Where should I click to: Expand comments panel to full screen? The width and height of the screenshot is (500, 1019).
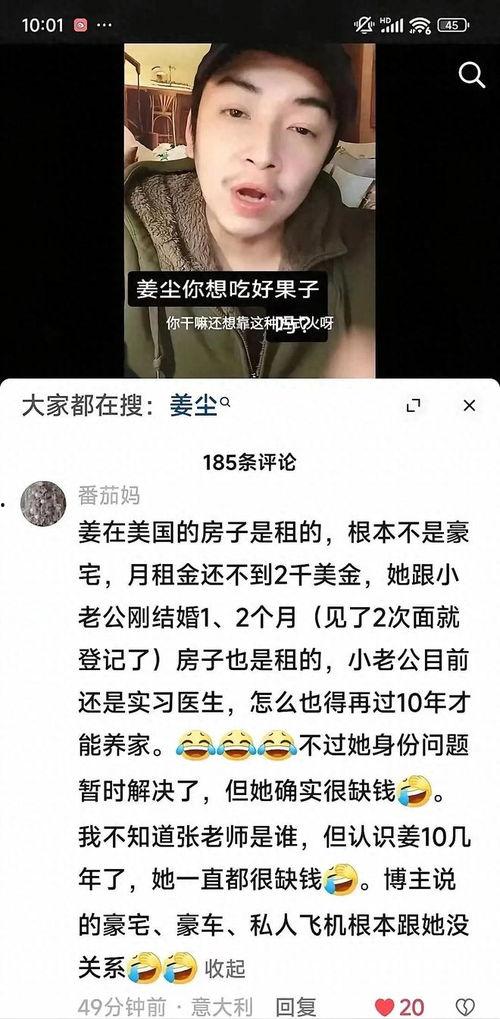413,406
